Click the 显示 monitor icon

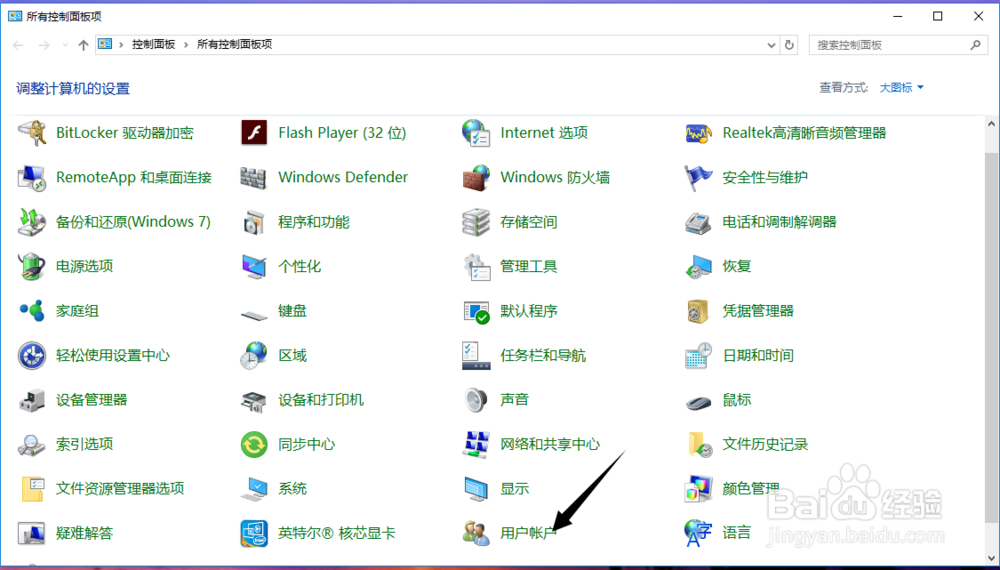(x=476, y=489)
